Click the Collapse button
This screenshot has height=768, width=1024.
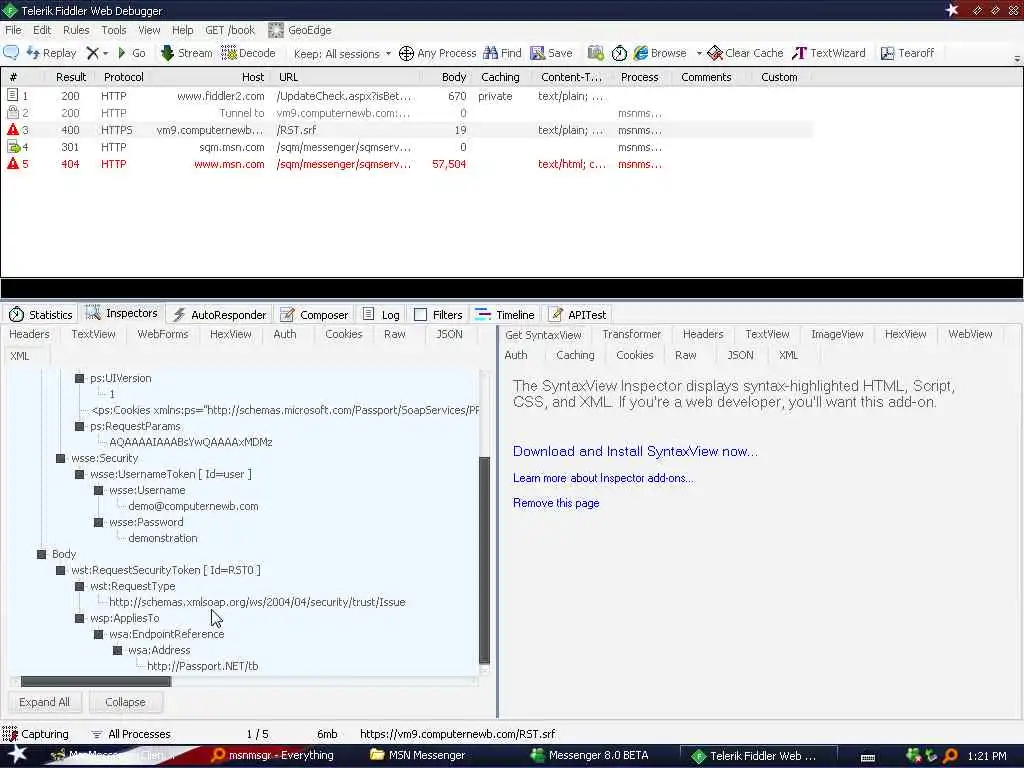[x=125, y=702]
